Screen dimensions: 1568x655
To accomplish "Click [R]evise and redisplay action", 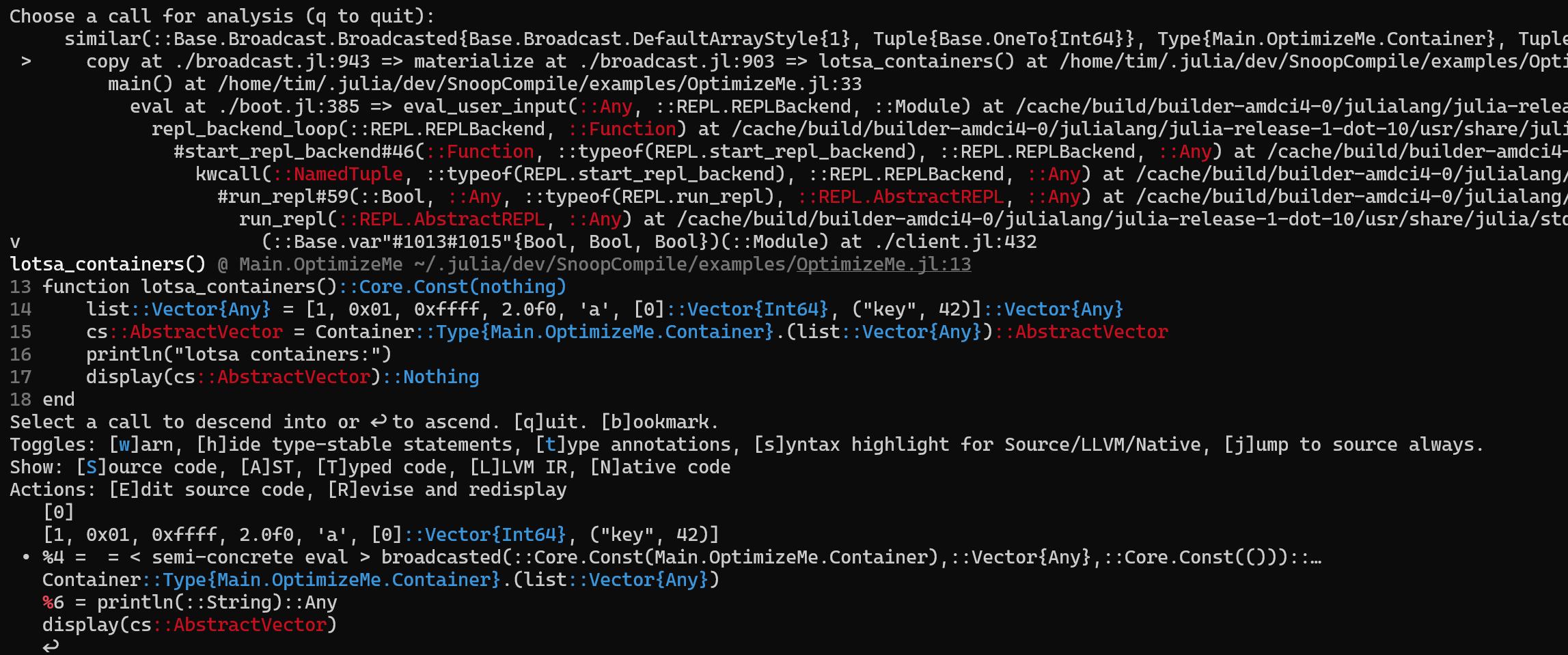I will coord(447,490).
